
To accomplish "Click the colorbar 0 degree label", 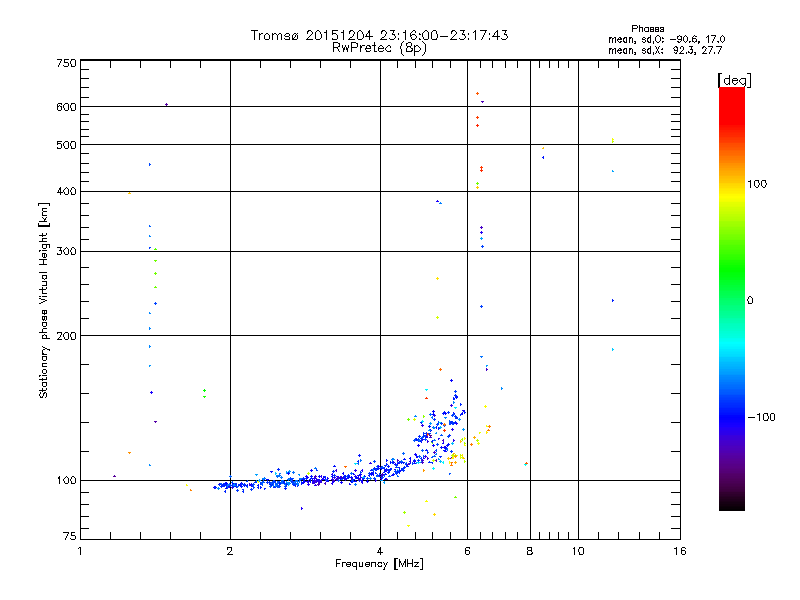I will 750,301.
